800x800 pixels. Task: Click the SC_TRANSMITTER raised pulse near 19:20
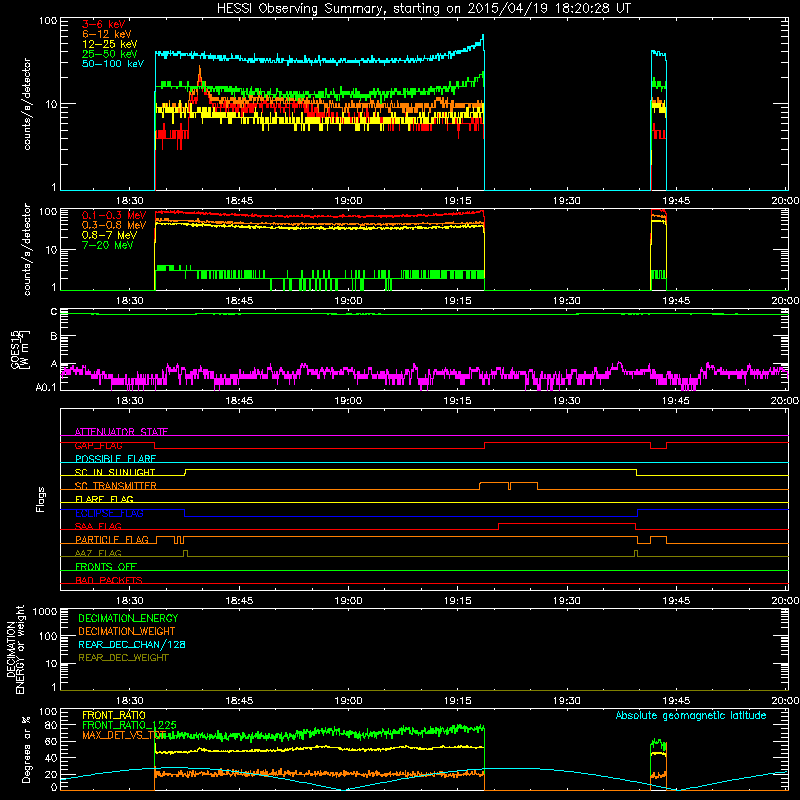coord(508,483)
